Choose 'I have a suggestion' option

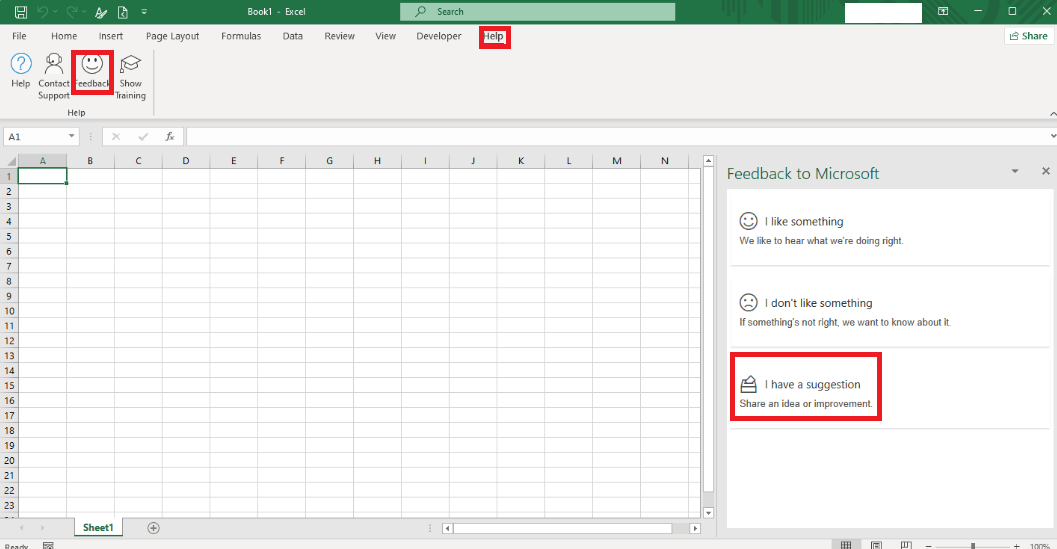coord(890,393)
